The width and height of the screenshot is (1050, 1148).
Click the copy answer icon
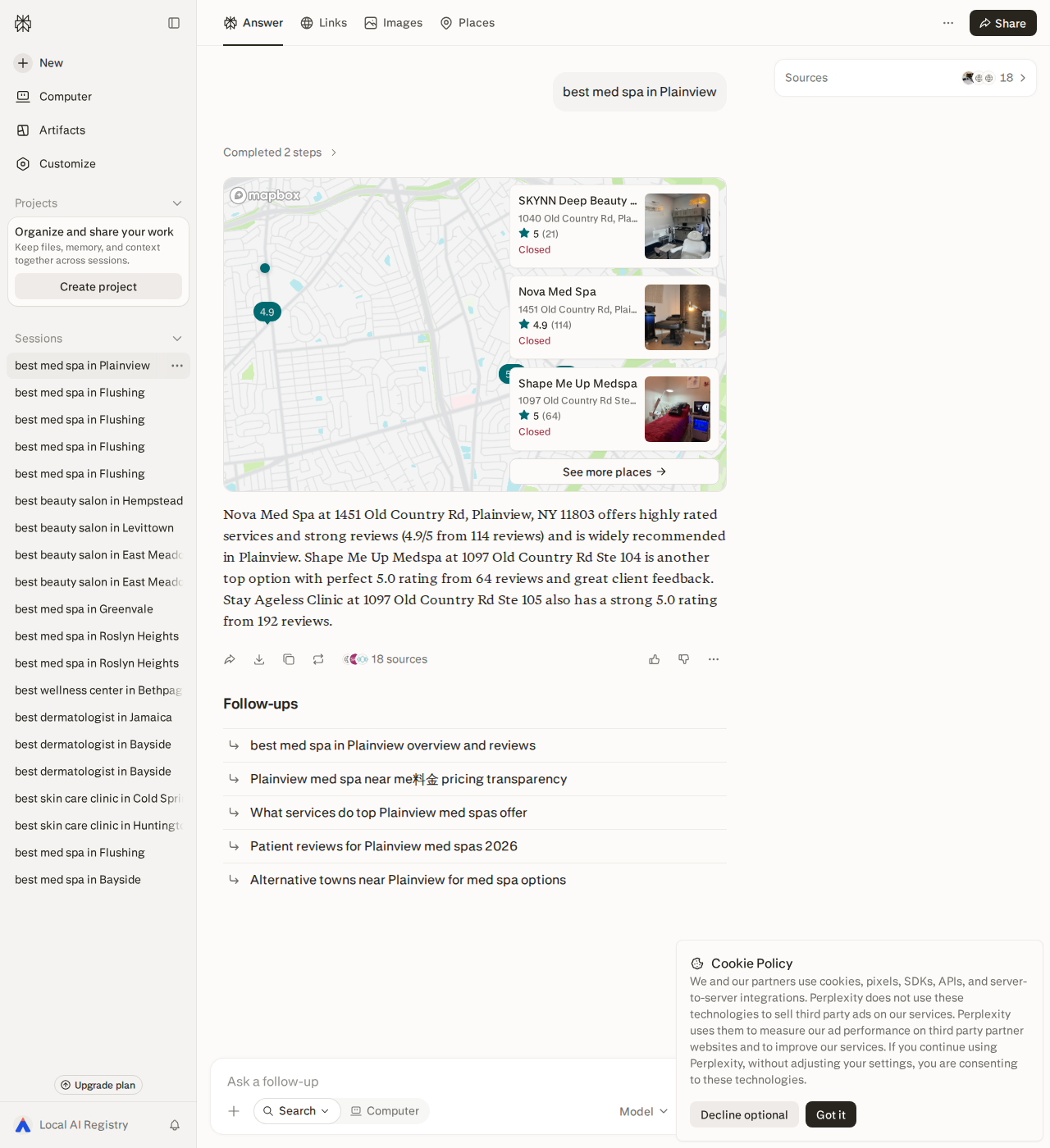pyautogui.click(x=289, y=659)
